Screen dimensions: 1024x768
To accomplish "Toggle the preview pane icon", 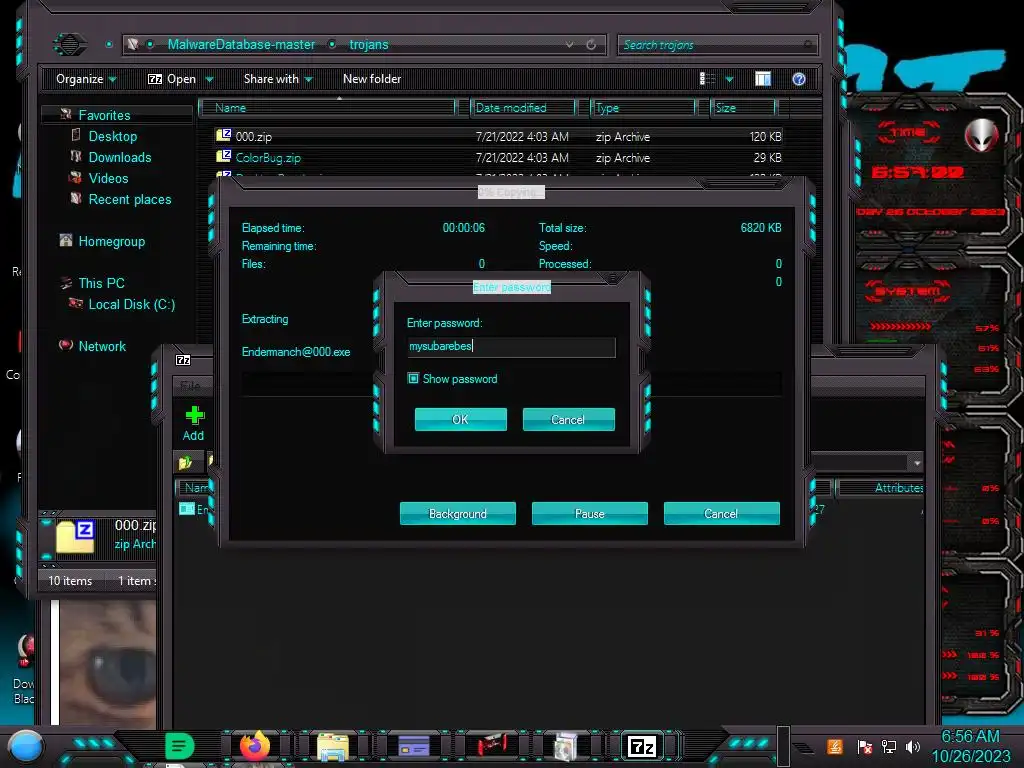I will click(763, 79).
